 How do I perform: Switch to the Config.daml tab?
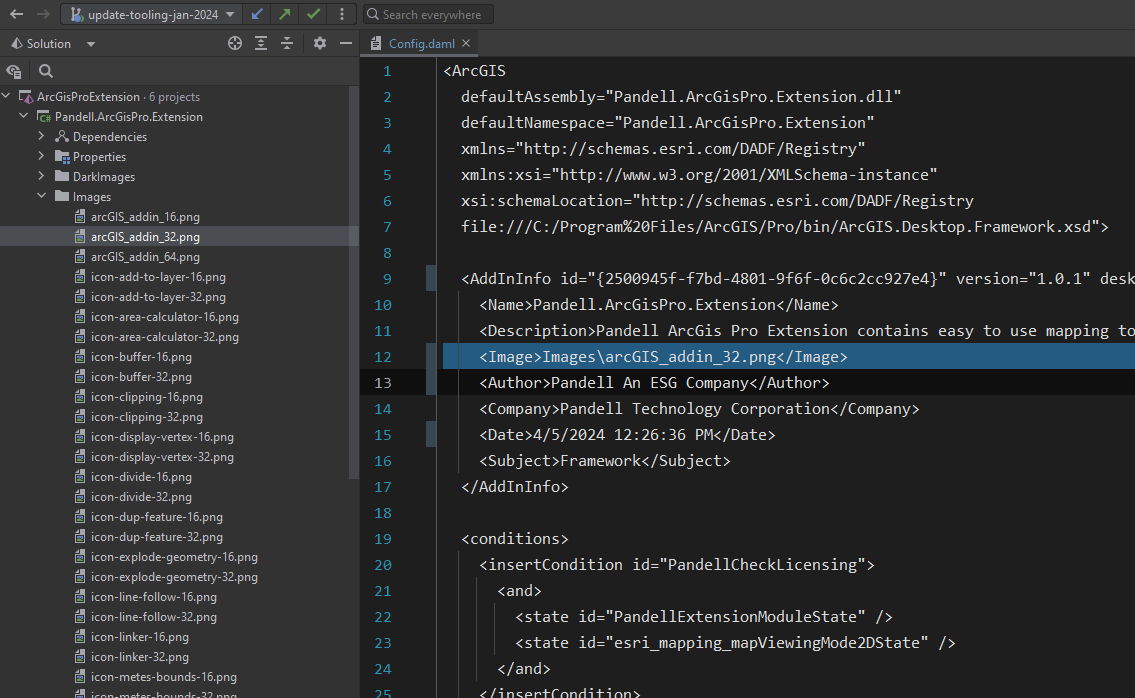coord(421,43)
